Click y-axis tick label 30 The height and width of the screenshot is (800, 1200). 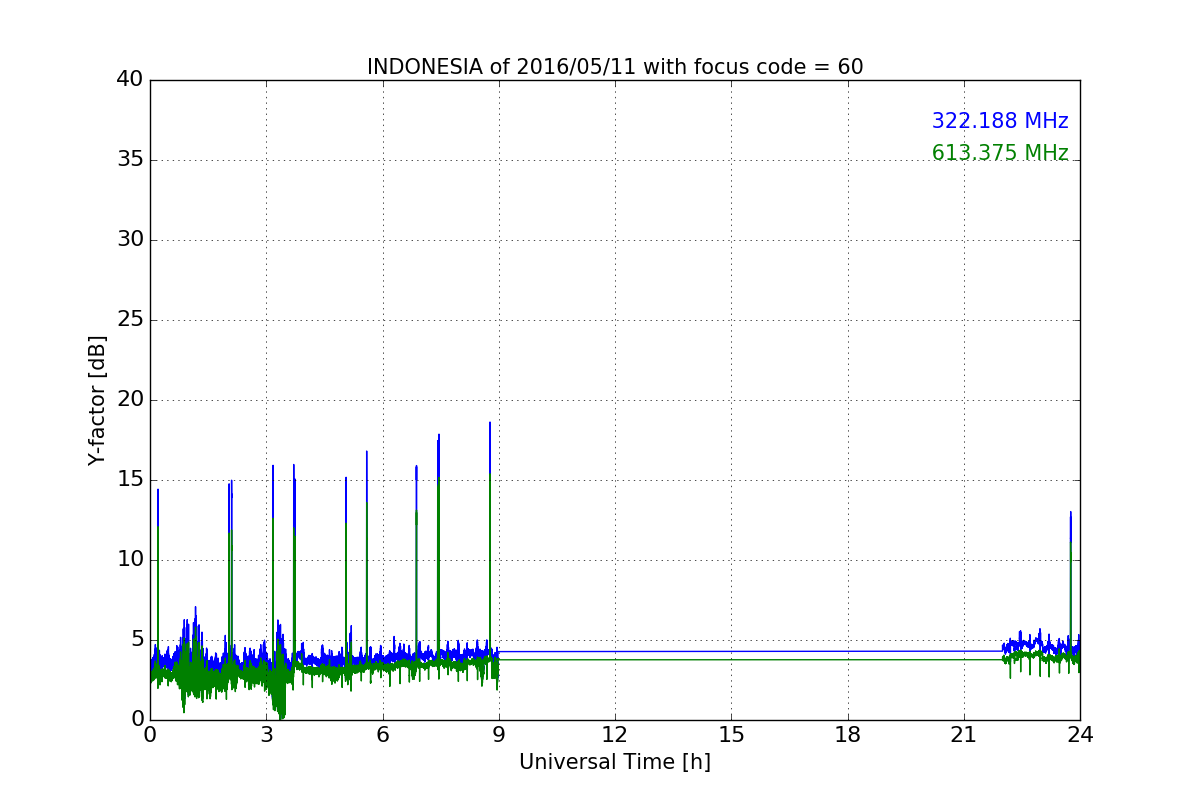point(129,240)
